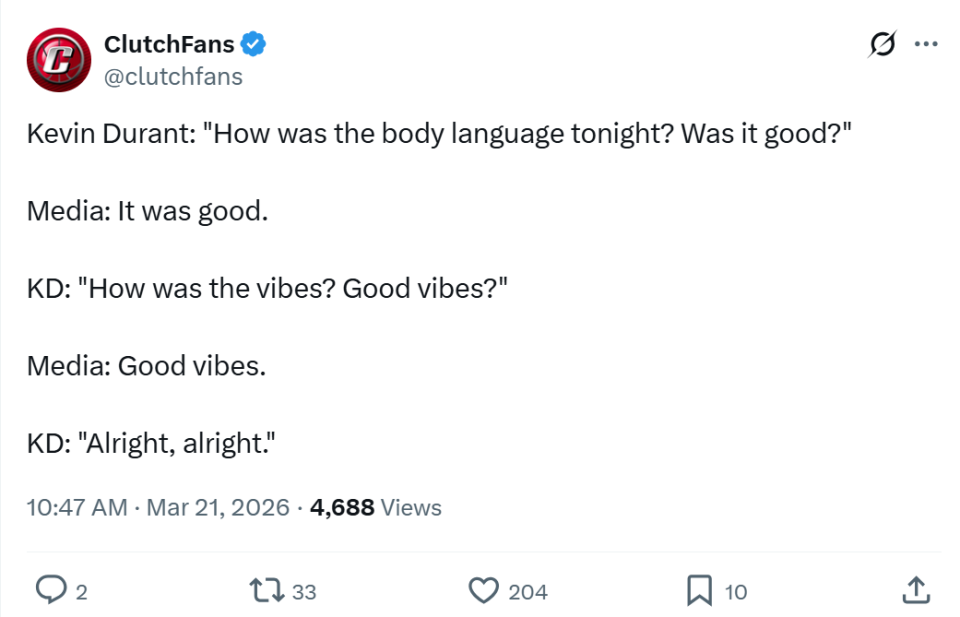960x617 pixels.
Task: Open the three-dot more options menu
Action: coord(927,45)
